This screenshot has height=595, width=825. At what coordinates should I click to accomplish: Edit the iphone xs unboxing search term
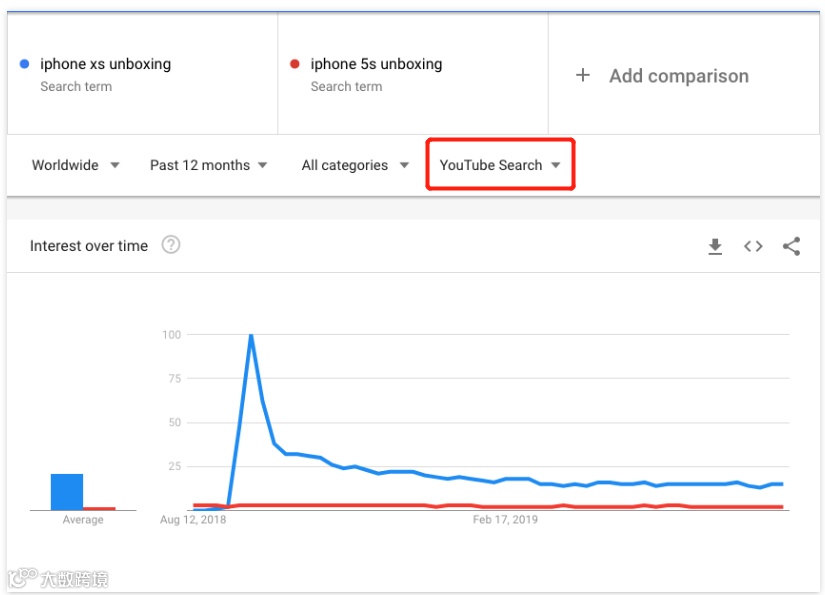coord(106,64)
